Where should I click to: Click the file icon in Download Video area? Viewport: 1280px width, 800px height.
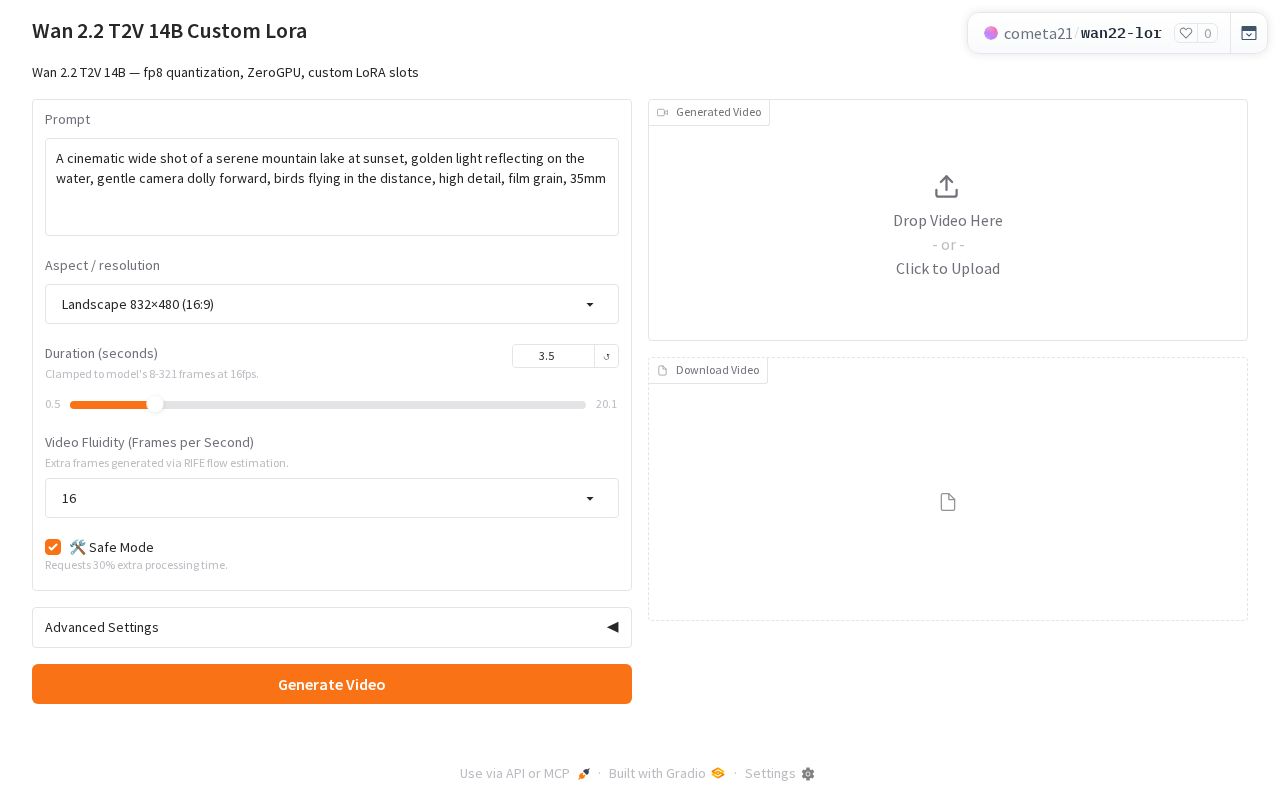click(948, 501)
